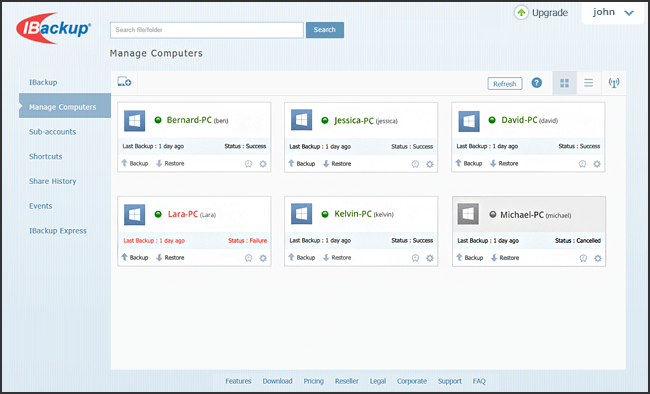Click the round log icon on Lara-PC card
This screenshot has width=650, height=394.
coord(248,258)
